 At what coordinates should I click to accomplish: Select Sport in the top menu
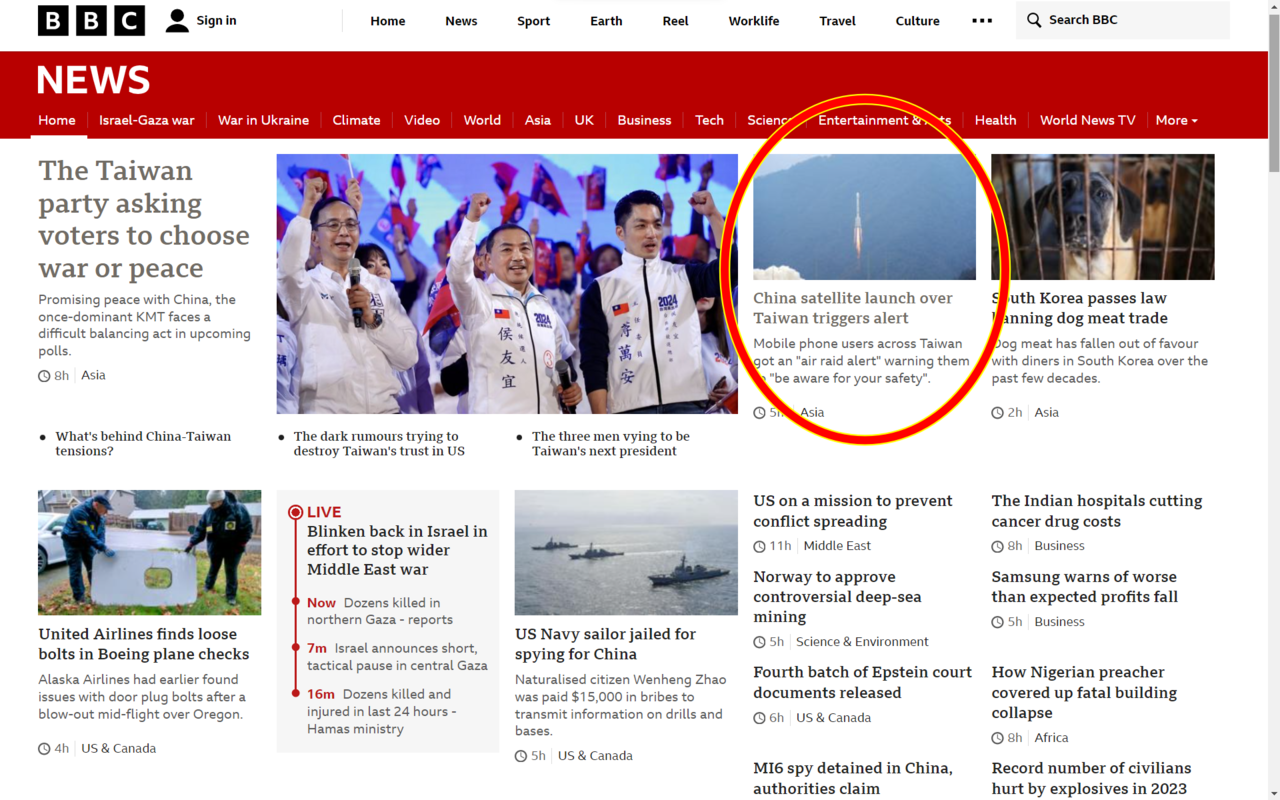[x=533, y=21]
